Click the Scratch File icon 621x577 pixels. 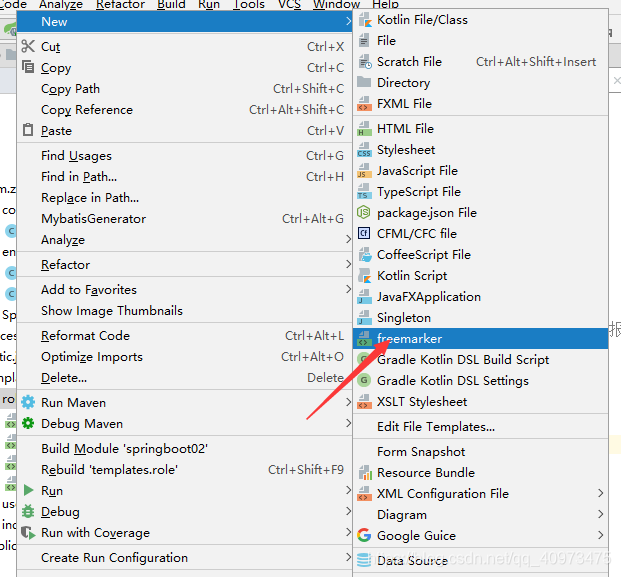(x=364, y=62)
